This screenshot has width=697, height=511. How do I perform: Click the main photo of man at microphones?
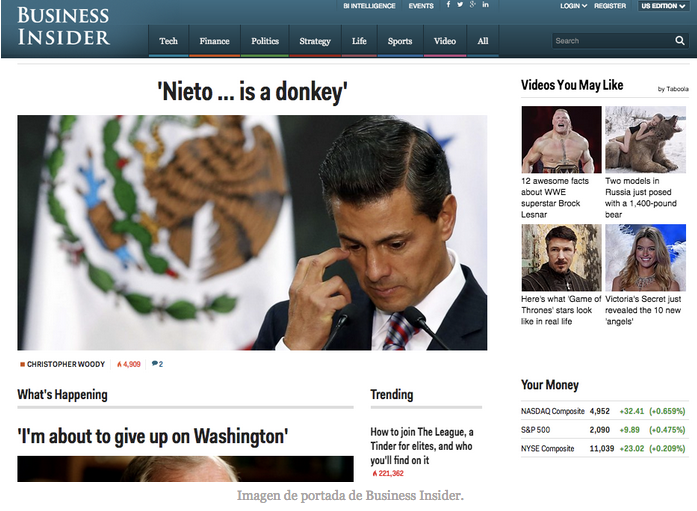pos(252,232)
